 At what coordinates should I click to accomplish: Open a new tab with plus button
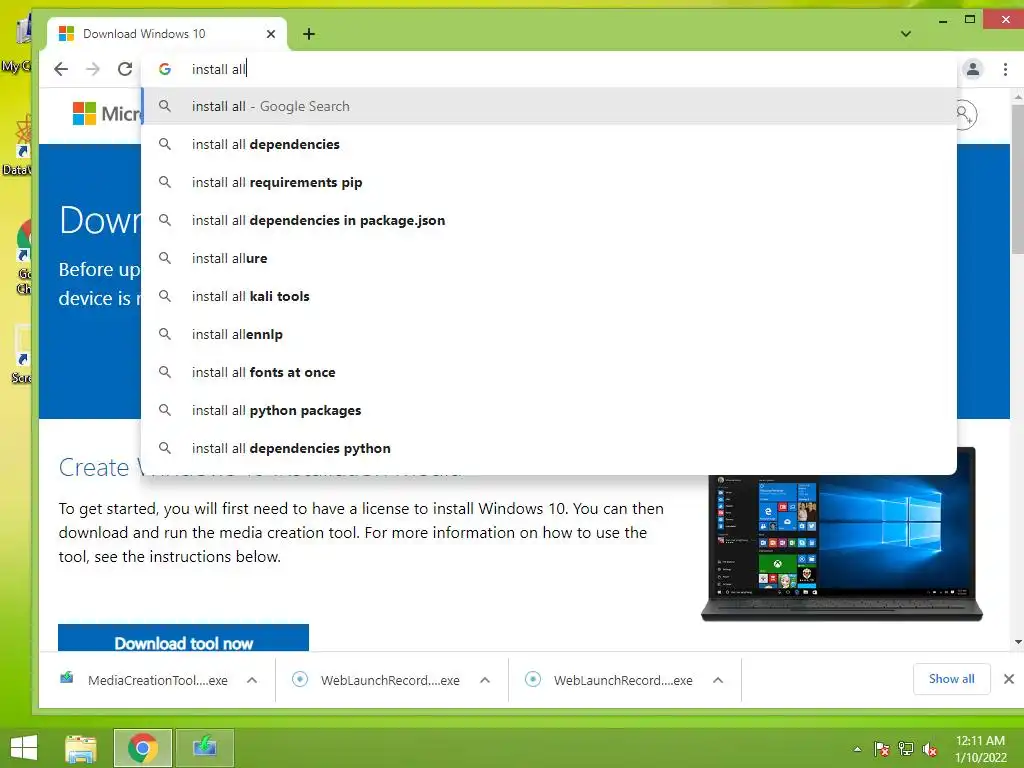tap(309, 34)
